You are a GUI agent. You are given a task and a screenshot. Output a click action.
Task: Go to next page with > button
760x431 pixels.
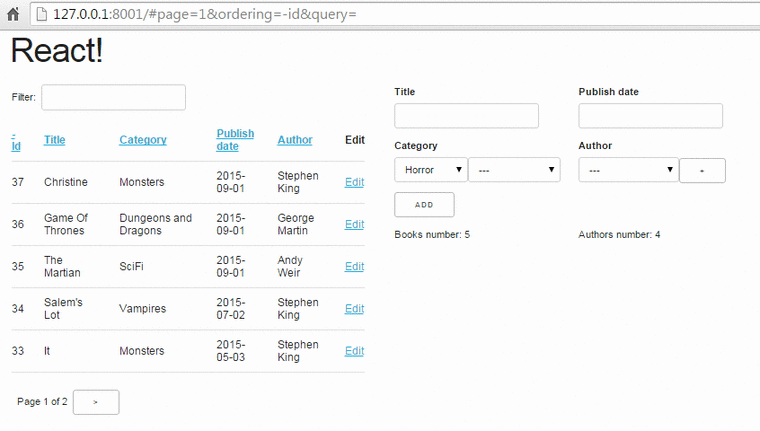(96, 402)
